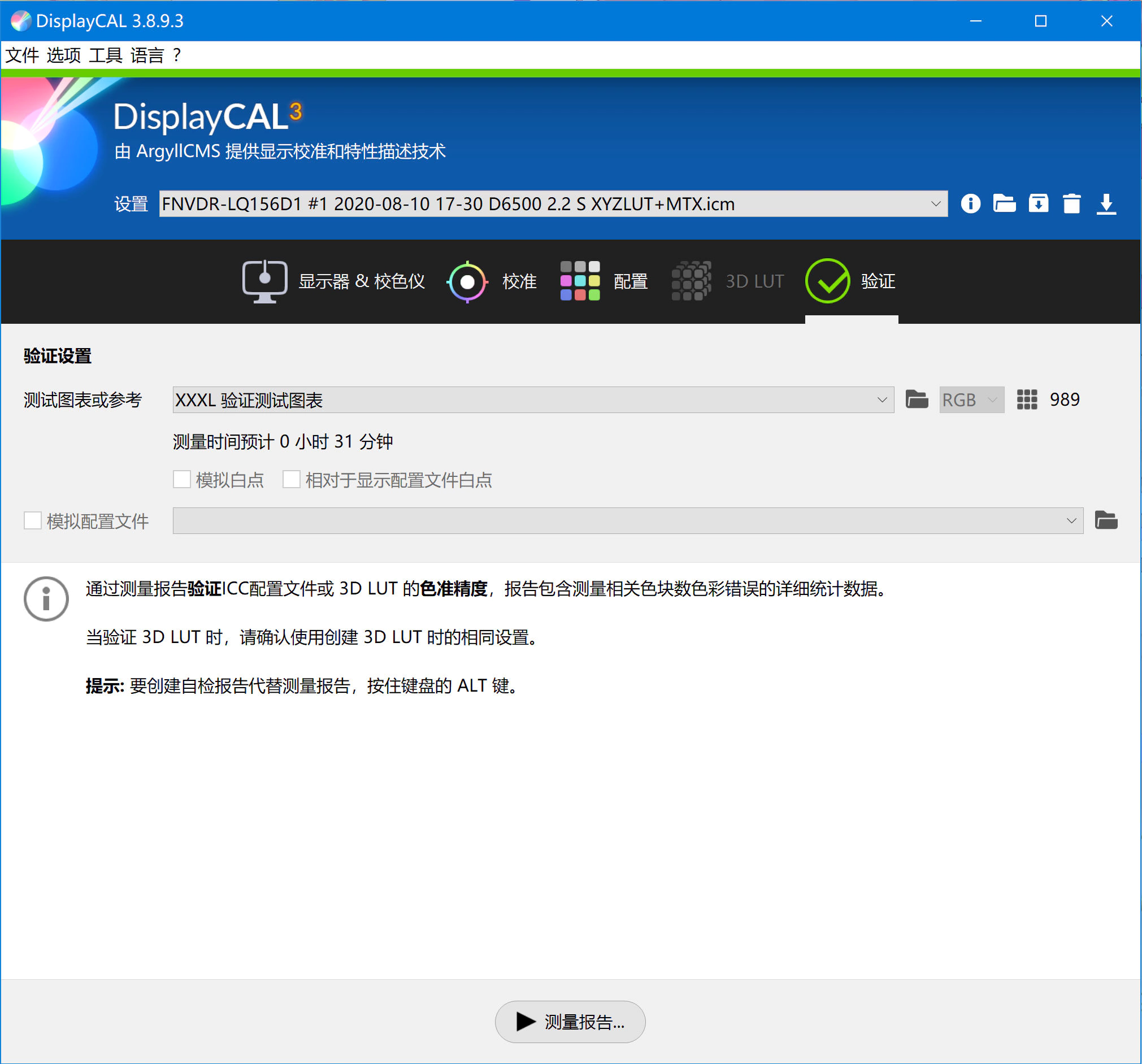This screenshot has height=1064, width=1142.
Task: Open the 文件 menu
Action: point(23,55)
